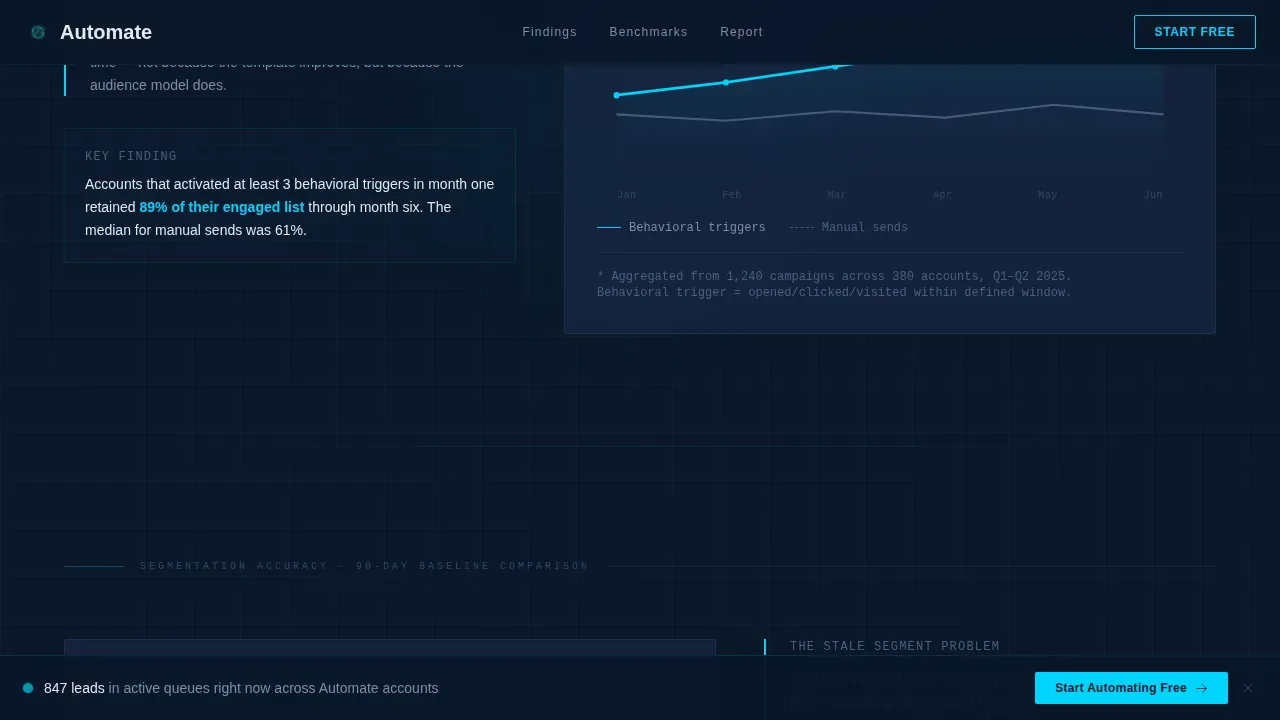This screenshot has width=1280, height=720.
Task: Click the Automate logo icon
Action: pos(38,32)
